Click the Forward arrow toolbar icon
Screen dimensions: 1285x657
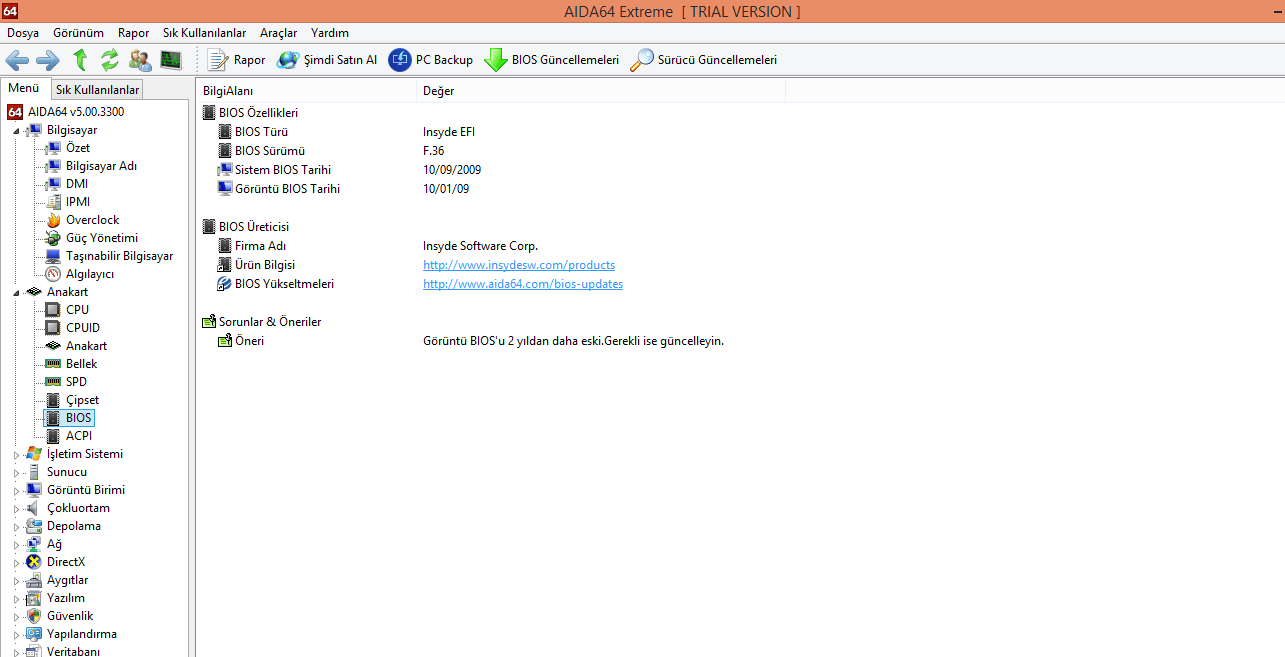pyautogui.click(x=48, y=60)
